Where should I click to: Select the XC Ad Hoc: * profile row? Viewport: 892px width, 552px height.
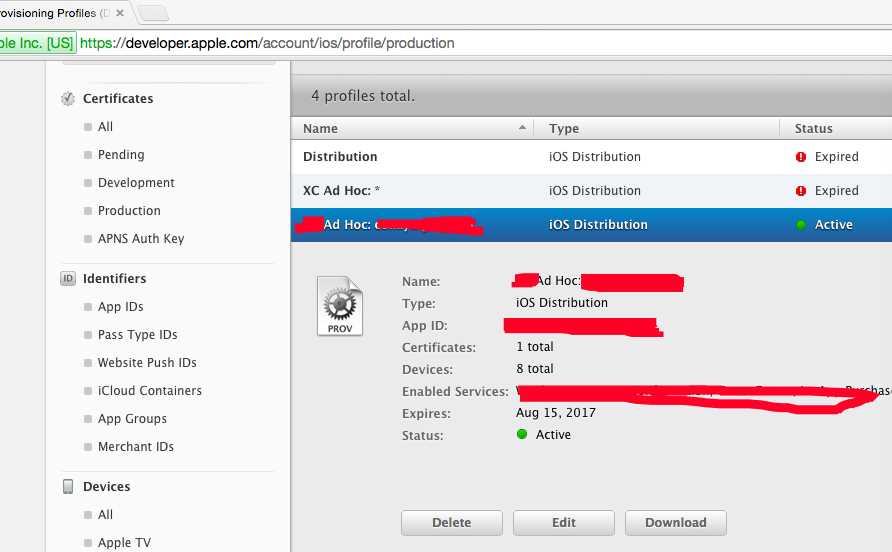591,191
